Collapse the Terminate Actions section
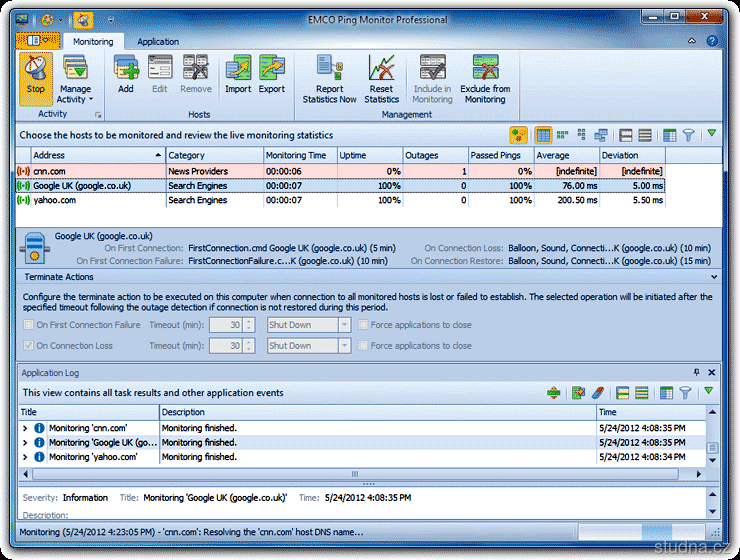 713,277
